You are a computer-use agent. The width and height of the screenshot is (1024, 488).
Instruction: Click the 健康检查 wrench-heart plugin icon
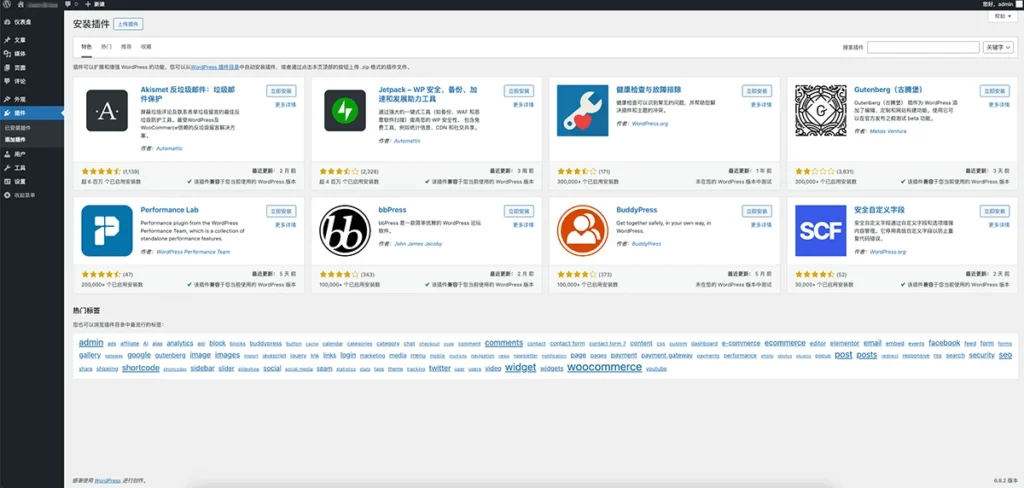pyautogui.click(x=583, y=110)
